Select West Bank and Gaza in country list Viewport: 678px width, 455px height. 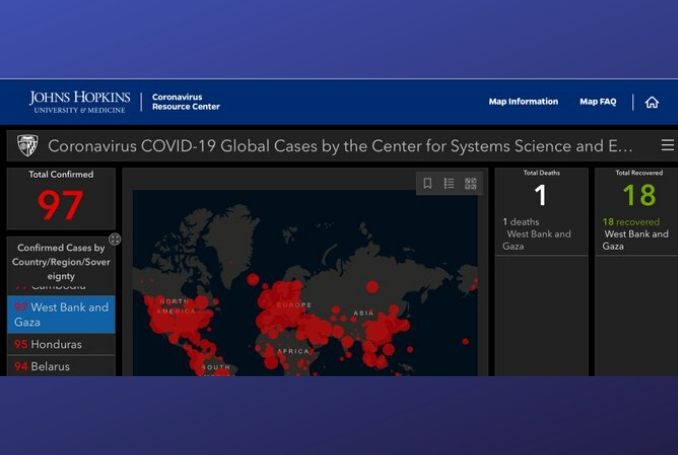point(62,314)
